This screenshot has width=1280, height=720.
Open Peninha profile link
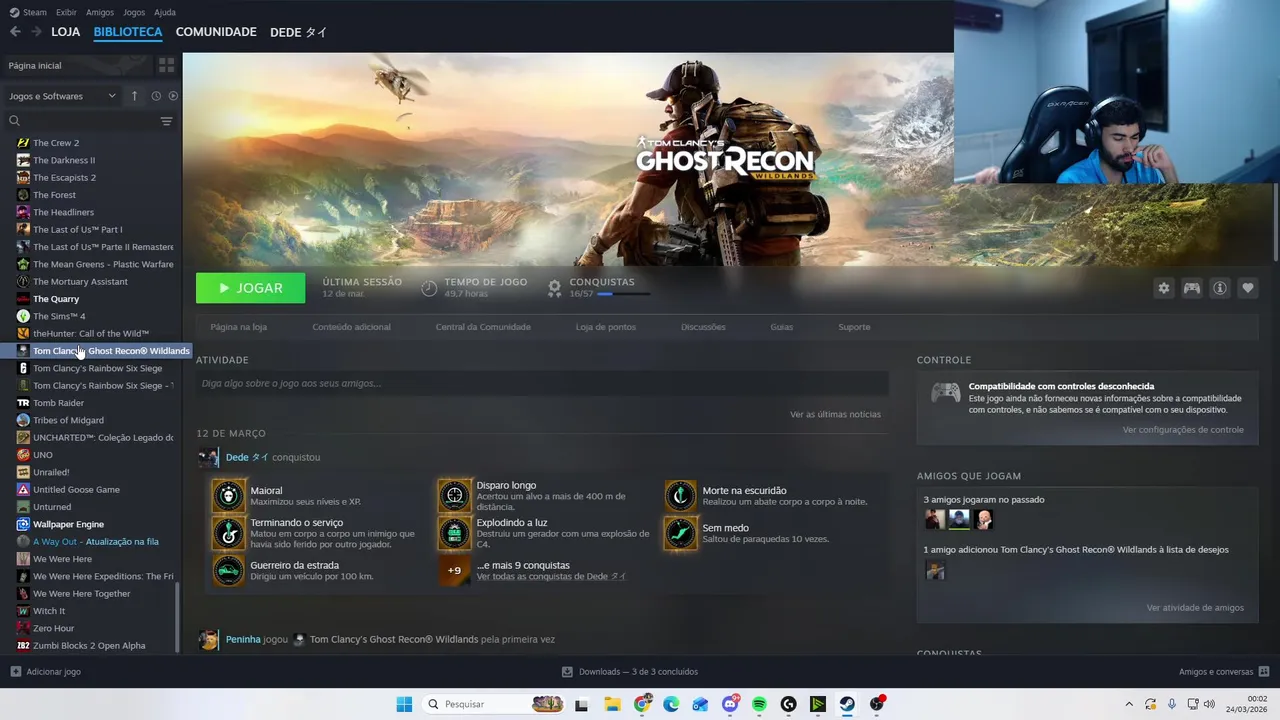(x=243, y=639)
